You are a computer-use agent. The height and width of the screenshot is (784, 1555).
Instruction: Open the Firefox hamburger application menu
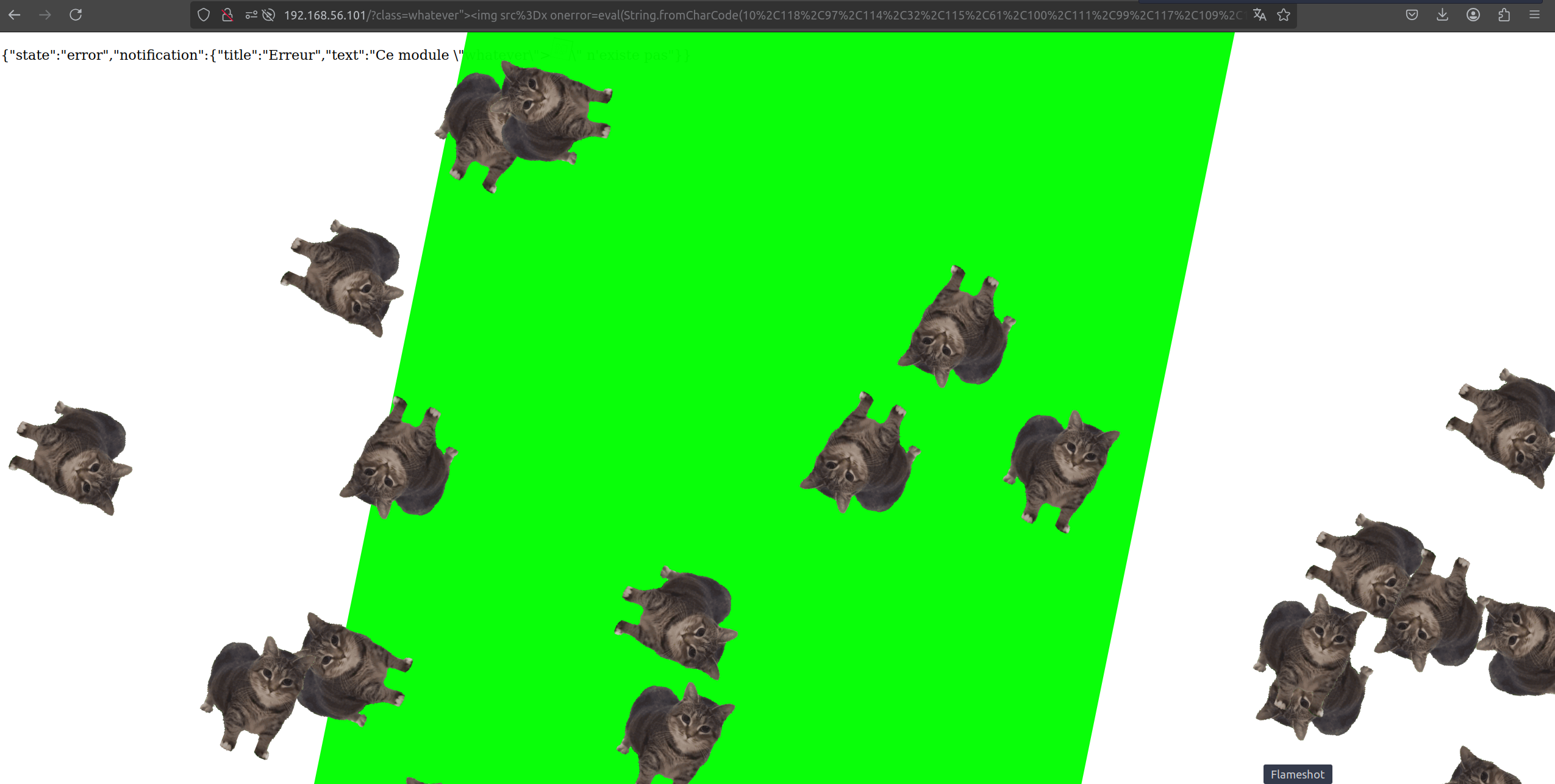pos(1535,15)
